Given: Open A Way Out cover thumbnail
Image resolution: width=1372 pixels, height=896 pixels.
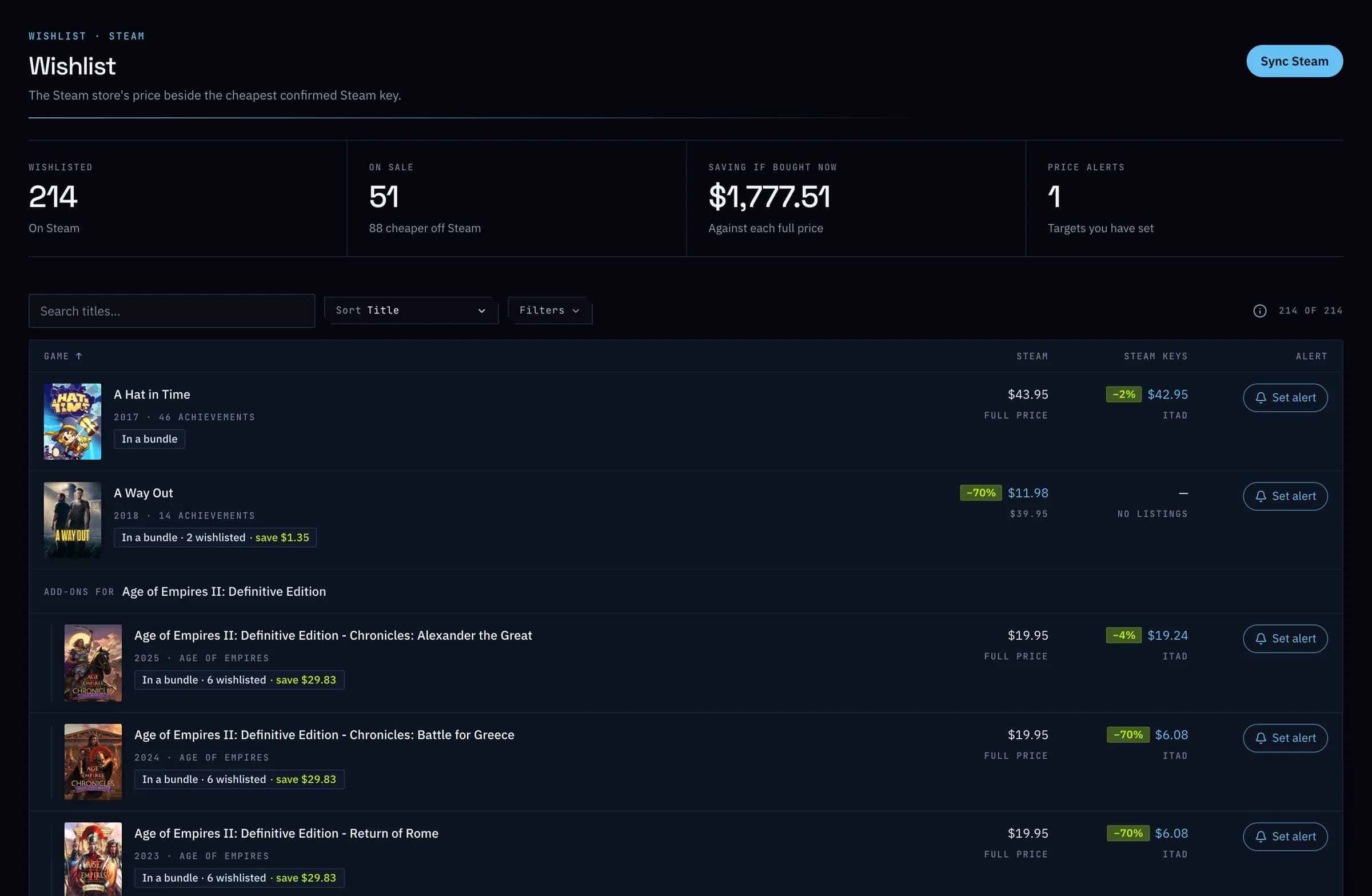Looking at the screenshot, I should (x=73, y=520).
